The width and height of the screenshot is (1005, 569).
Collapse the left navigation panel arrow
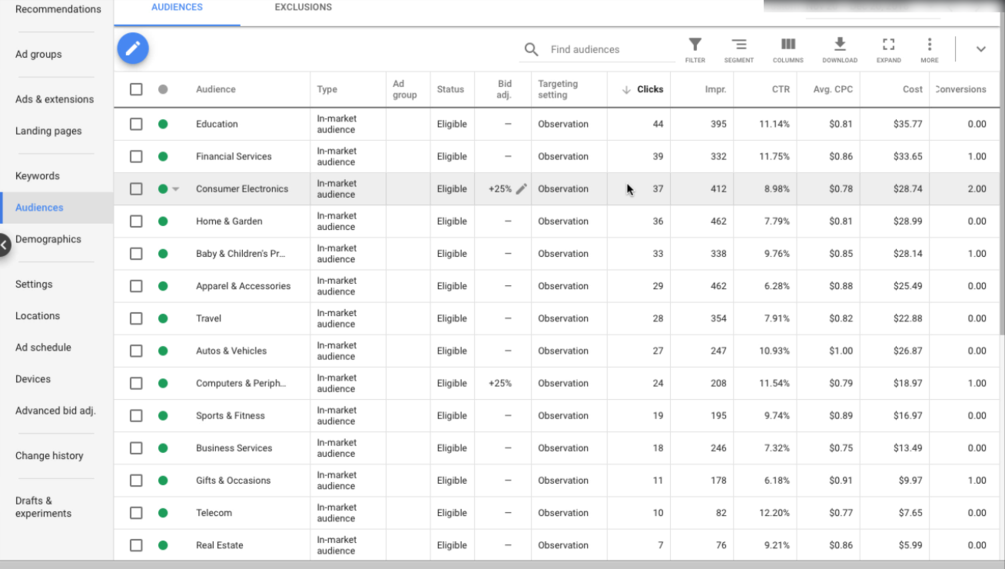[4, 245]
